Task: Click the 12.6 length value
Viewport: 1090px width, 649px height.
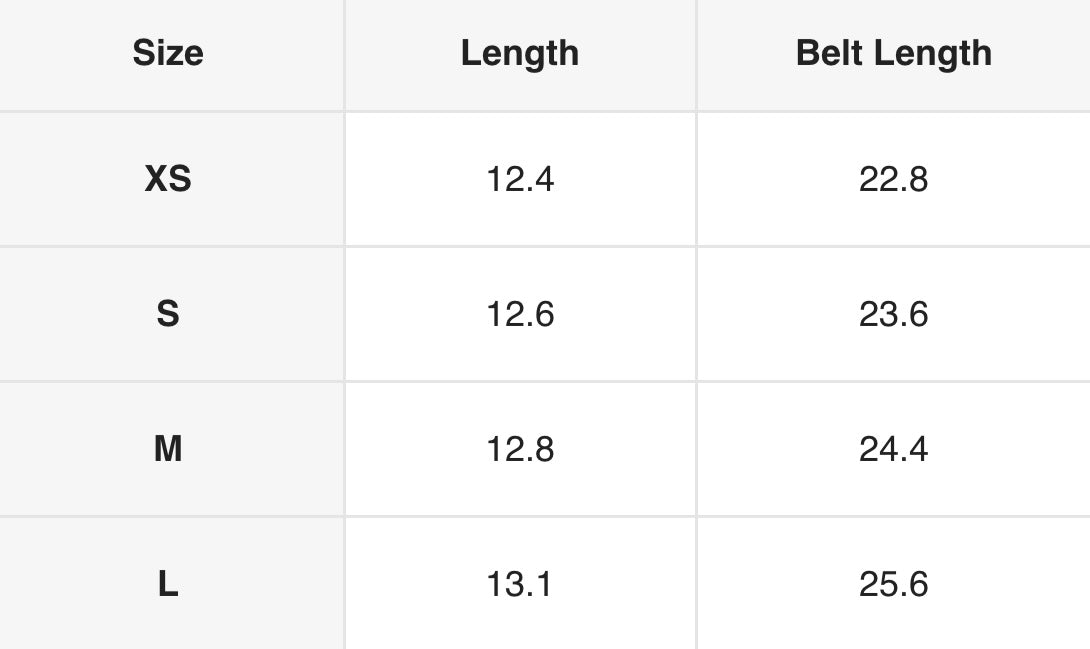Action: coord(520,313)
